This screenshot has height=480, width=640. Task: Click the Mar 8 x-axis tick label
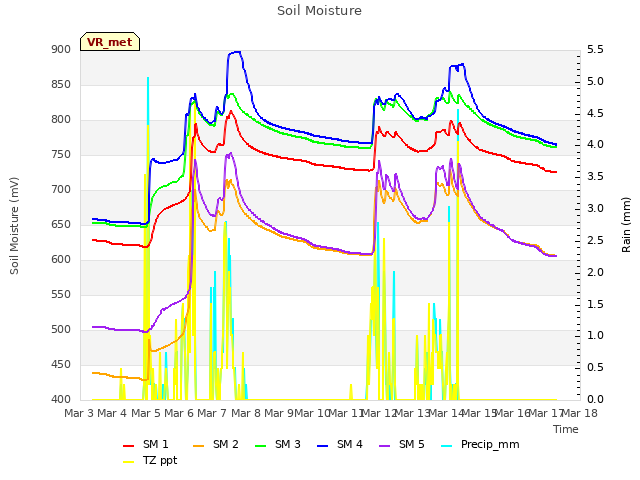(x=246, y=413)
